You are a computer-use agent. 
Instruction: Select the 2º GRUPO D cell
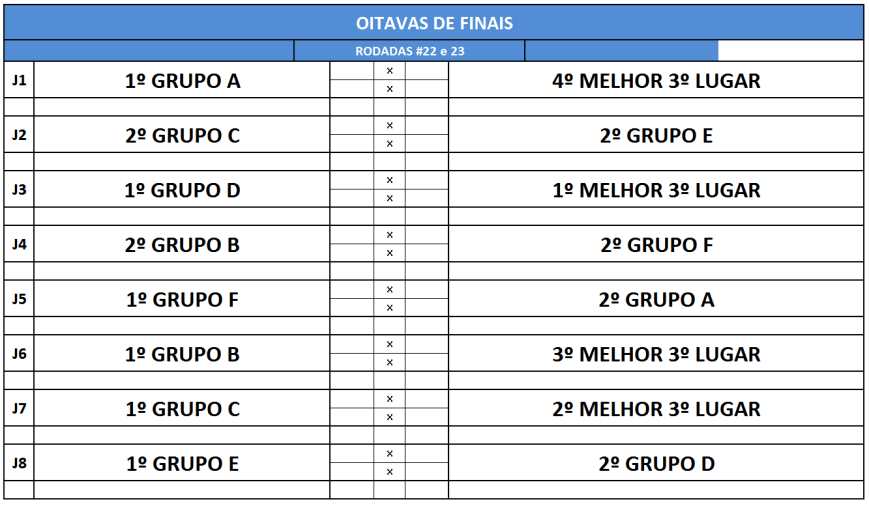(x=655, y=464)
